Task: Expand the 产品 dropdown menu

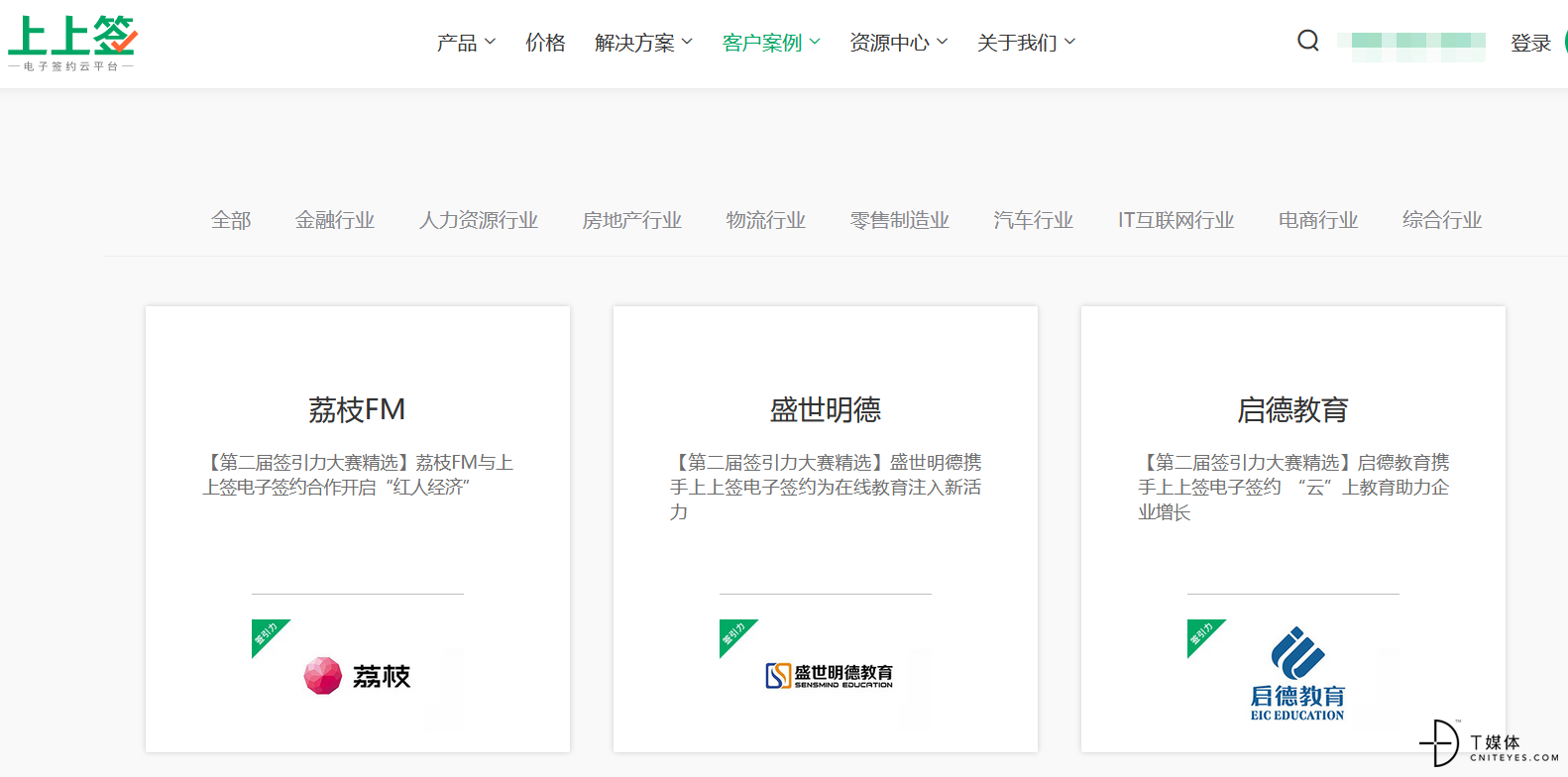Action: 466,43
